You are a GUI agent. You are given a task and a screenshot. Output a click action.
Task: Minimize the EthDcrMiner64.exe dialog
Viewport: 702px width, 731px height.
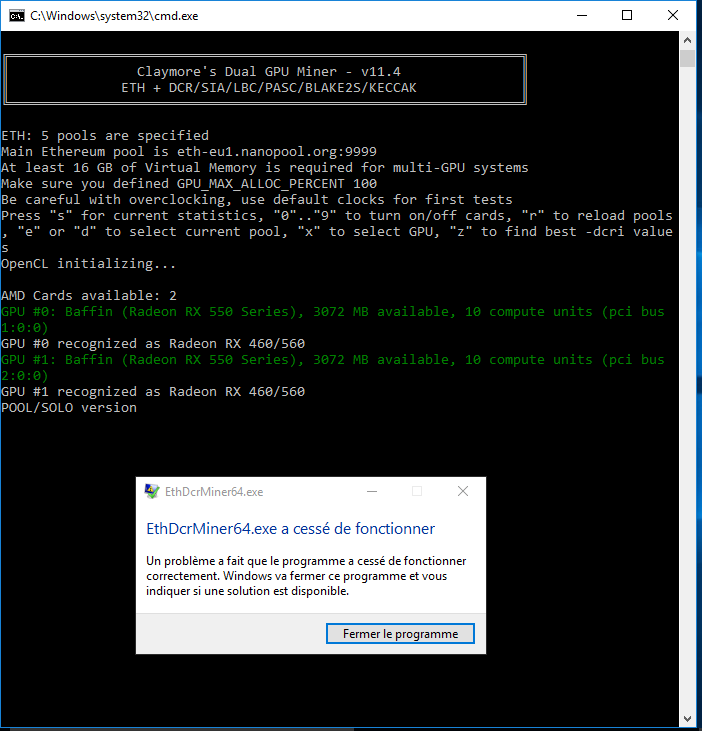tap(372, 491)
